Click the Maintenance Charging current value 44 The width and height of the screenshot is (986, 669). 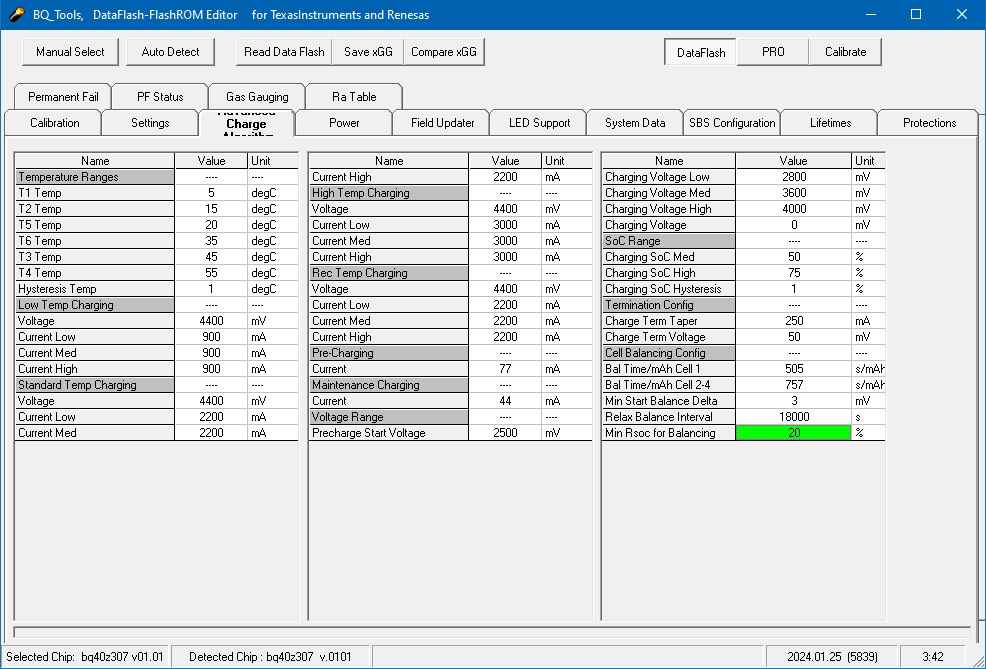pos(505,401)
